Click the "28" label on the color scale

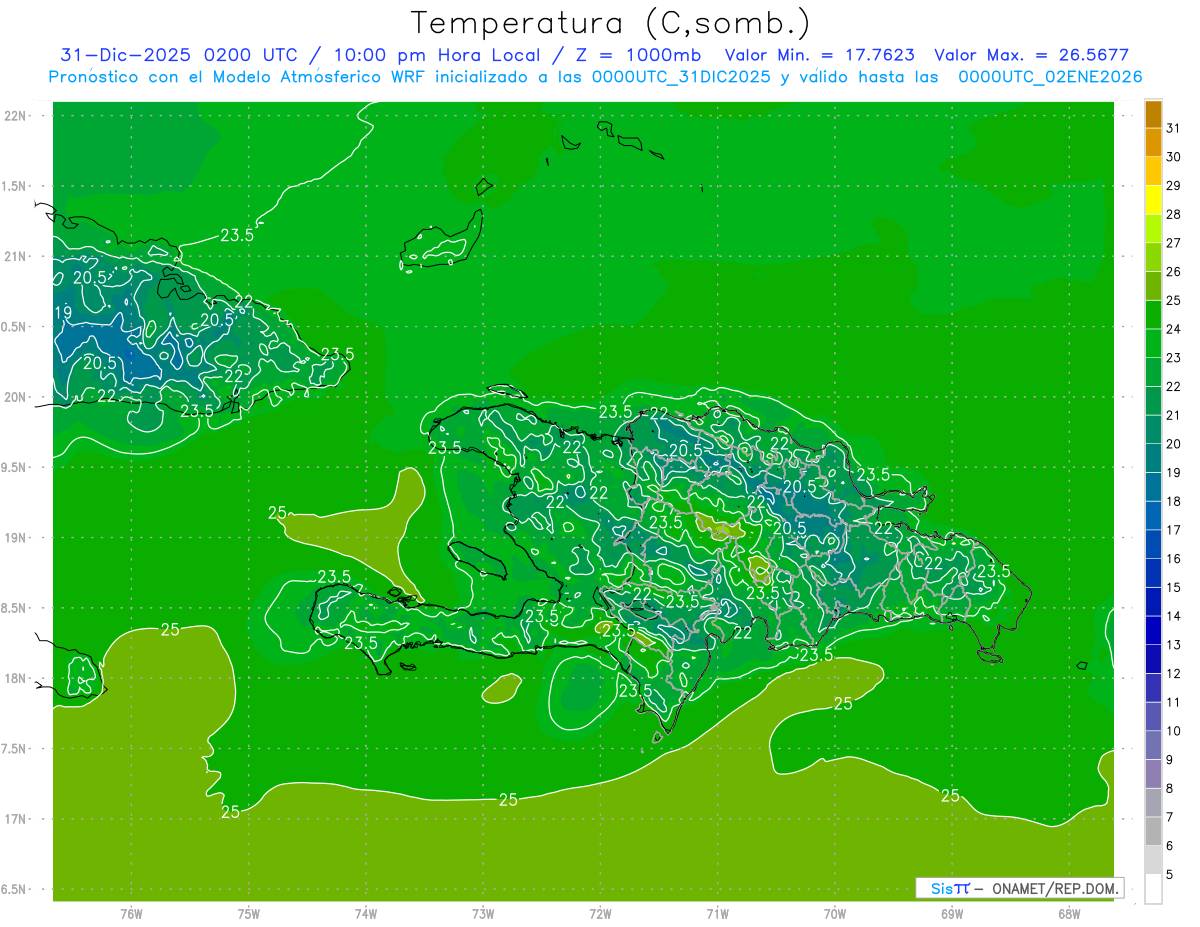tap(1174, 214)
